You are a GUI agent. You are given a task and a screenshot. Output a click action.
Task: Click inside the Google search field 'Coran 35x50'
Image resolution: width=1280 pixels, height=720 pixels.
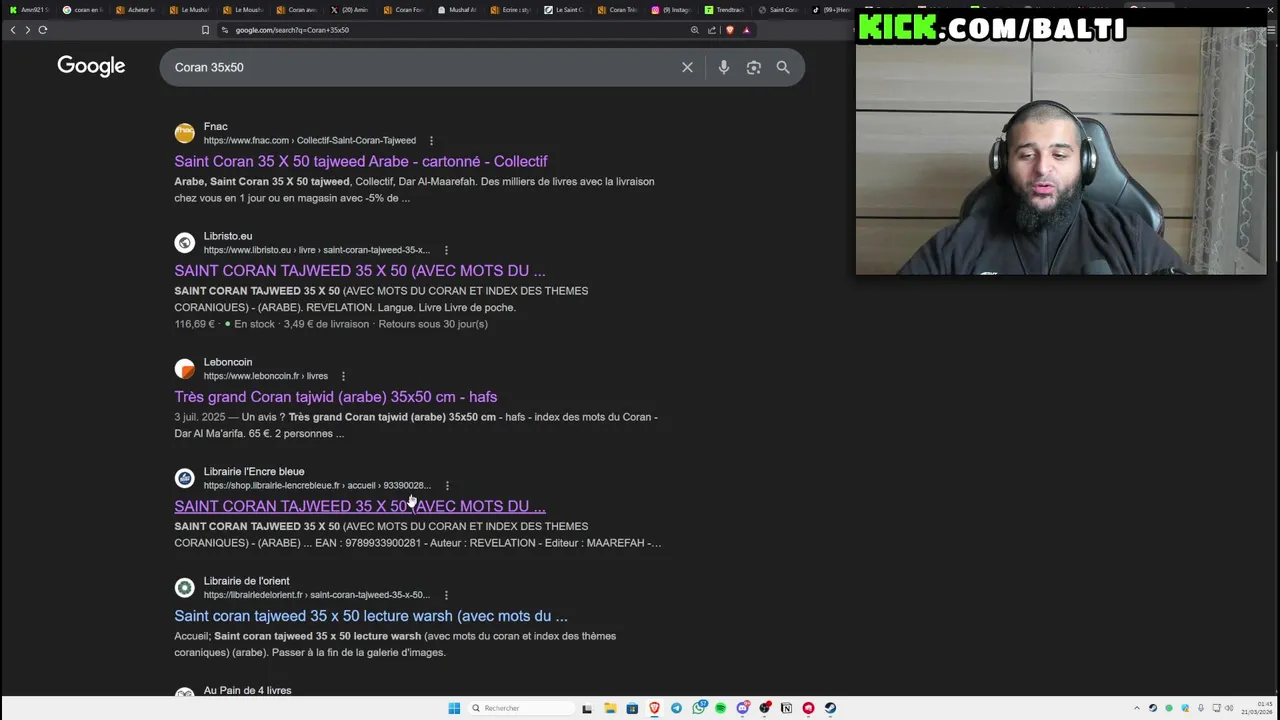coord(420,67)
